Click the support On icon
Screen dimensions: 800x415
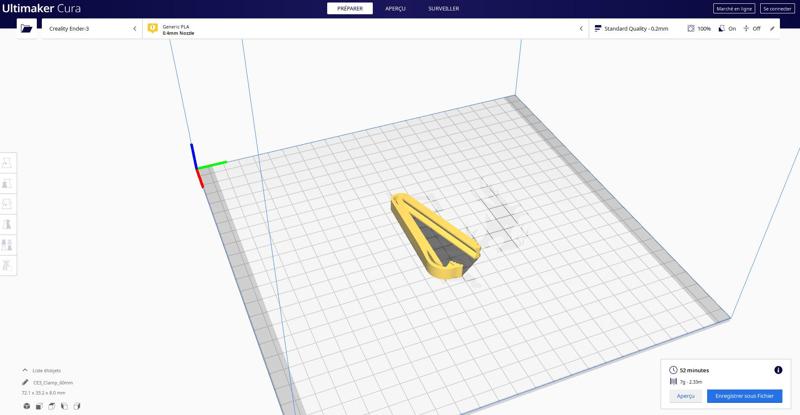pyautogui.click(x=721, y=29)
